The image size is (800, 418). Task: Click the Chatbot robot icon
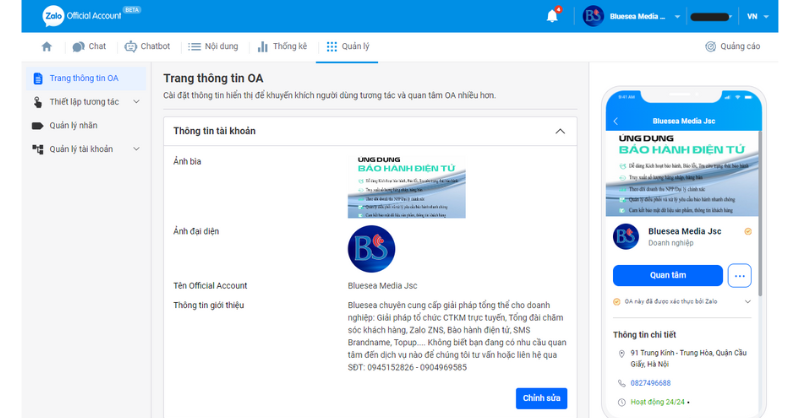coord(131,46)
